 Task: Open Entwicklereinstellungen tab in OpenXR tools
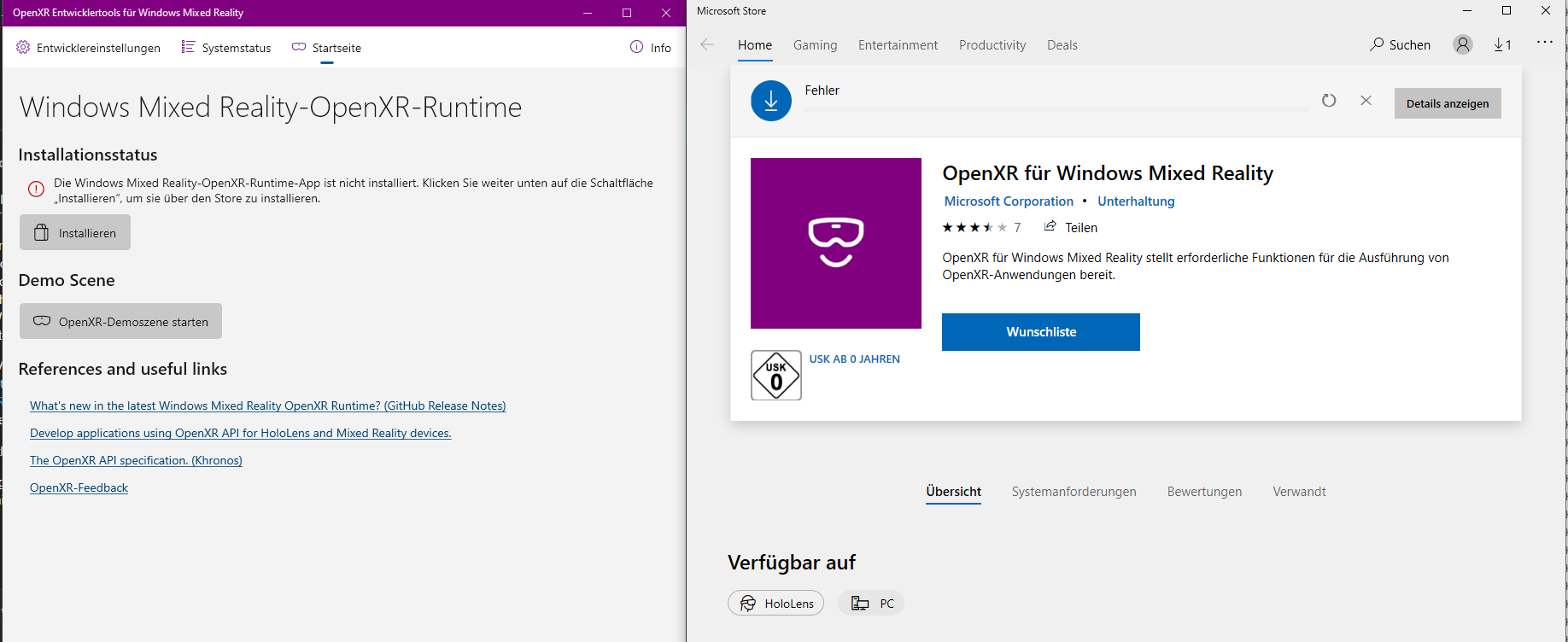tap(88, 48)
